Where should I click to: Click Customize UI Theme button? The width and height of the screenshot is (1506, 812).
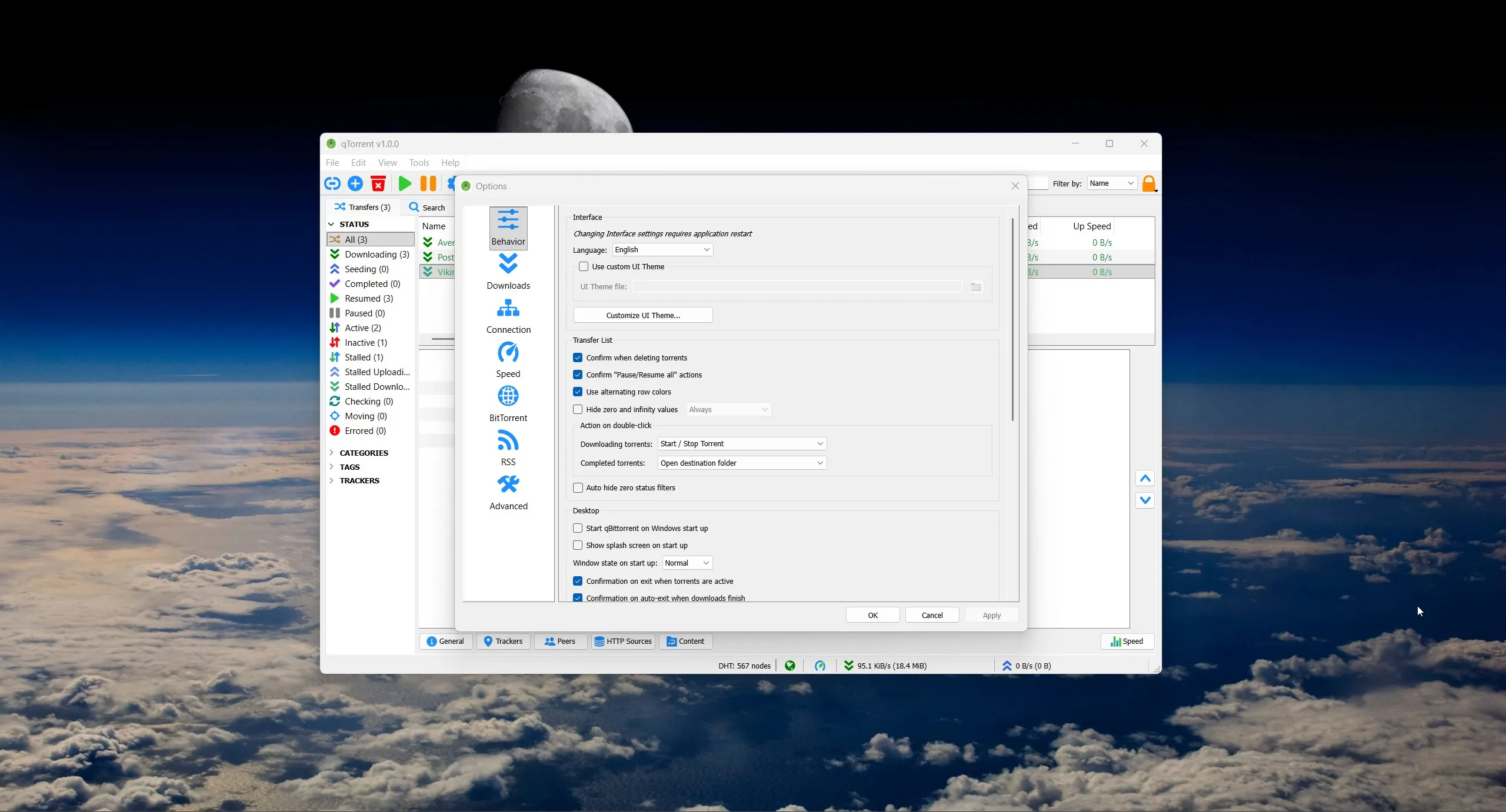[x=643, y=315]
